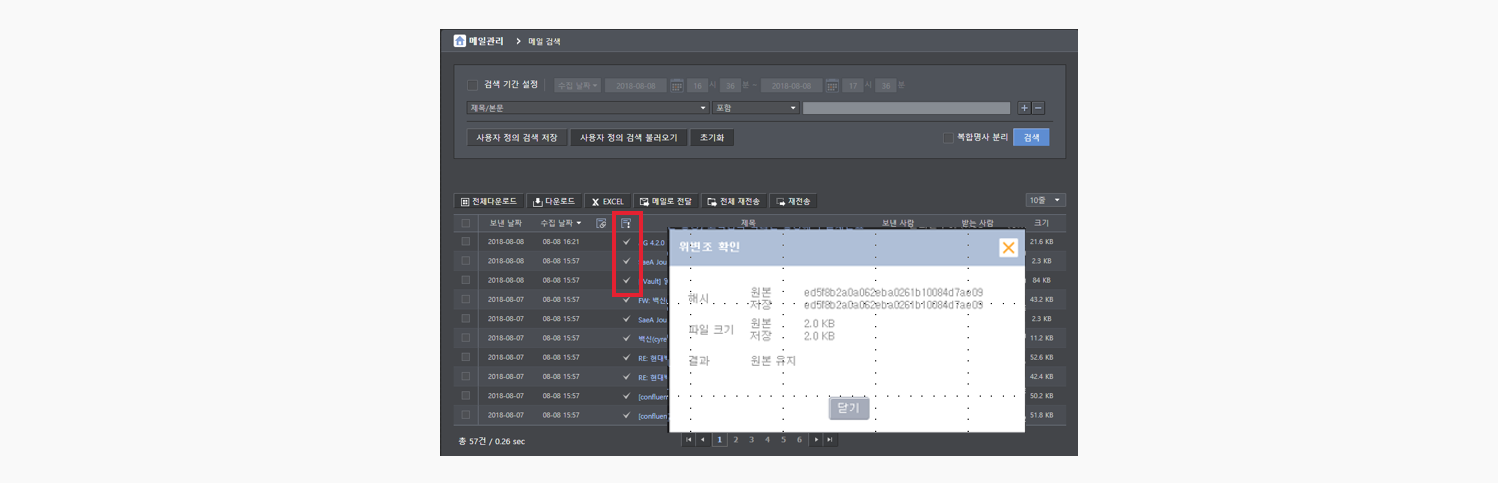
Task: Click the integrity checkmark in the 50.2 KB row
Action: coord(626,396)
